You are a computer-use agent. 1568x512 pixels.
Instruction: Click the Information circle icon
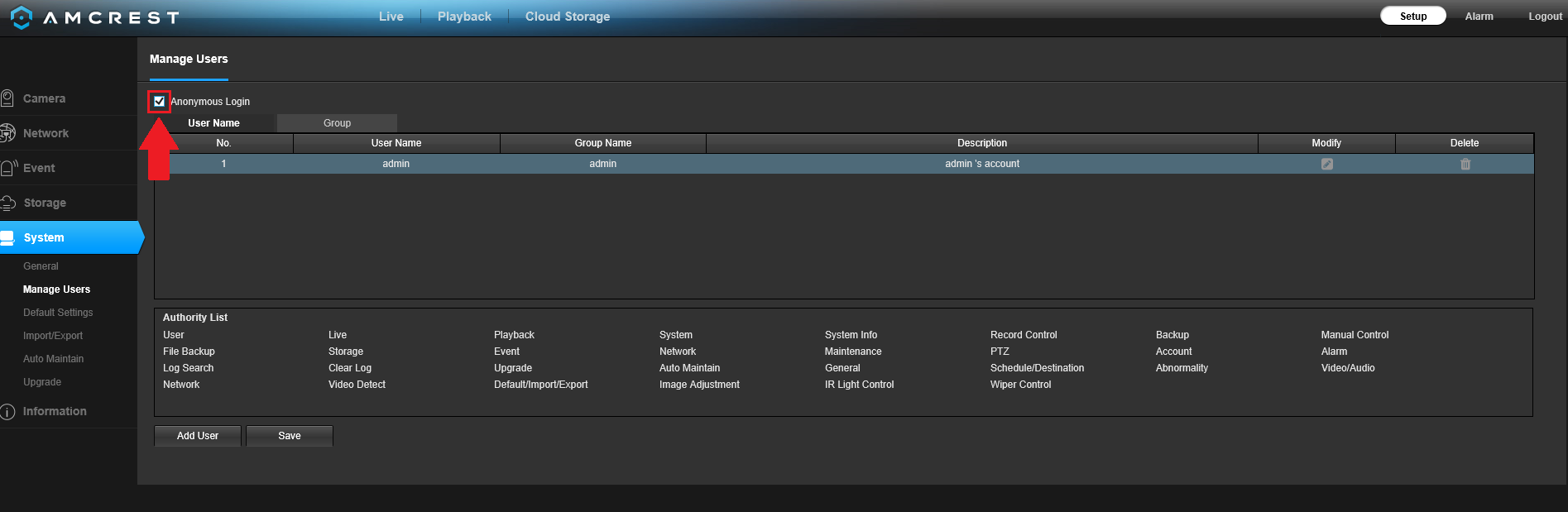[7, 411]
